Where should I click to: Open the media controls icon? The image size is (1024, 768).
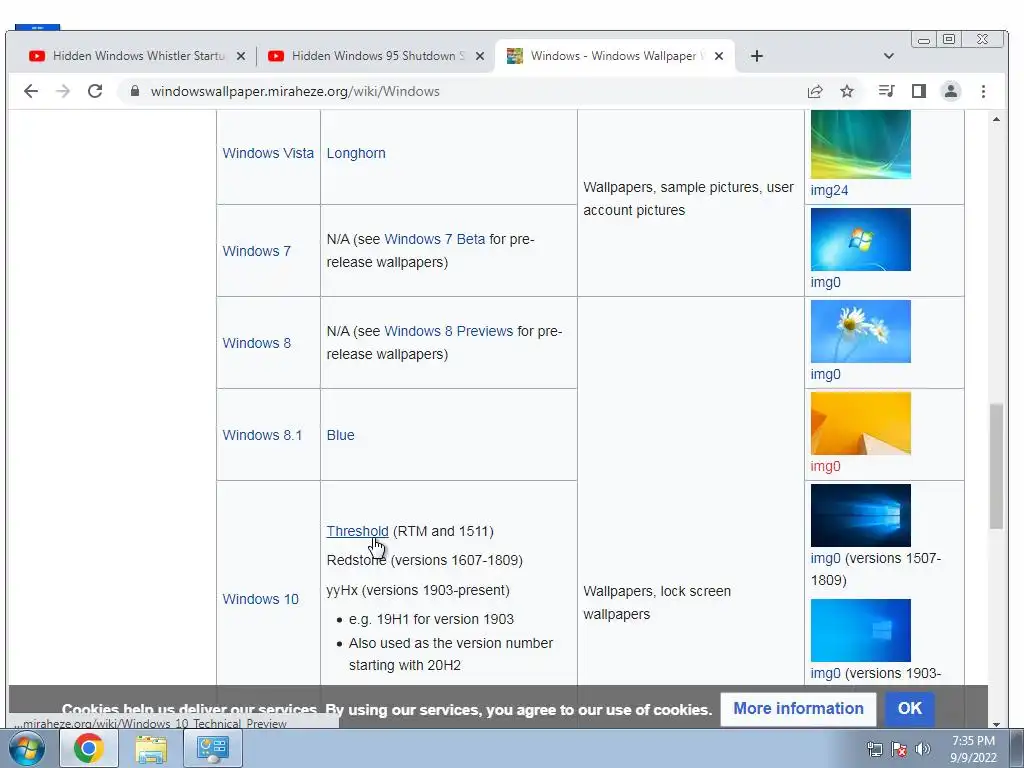[x=886, y=91]
